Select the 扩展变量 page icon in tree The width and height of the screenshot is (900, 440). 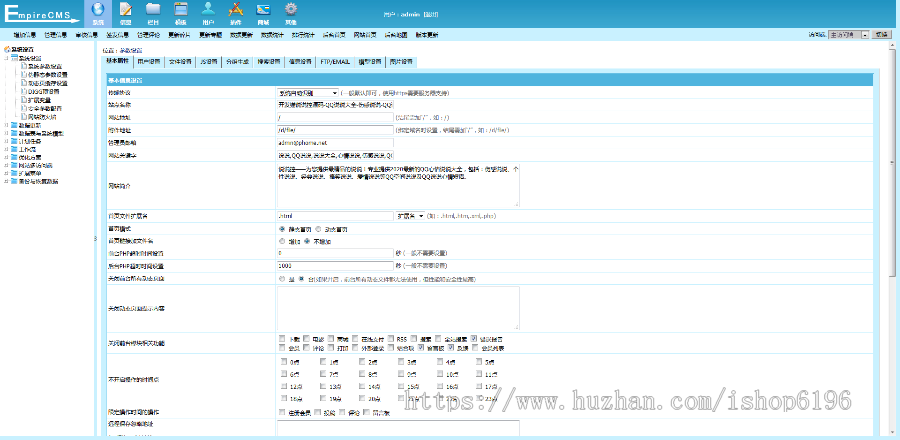point(24,100)
